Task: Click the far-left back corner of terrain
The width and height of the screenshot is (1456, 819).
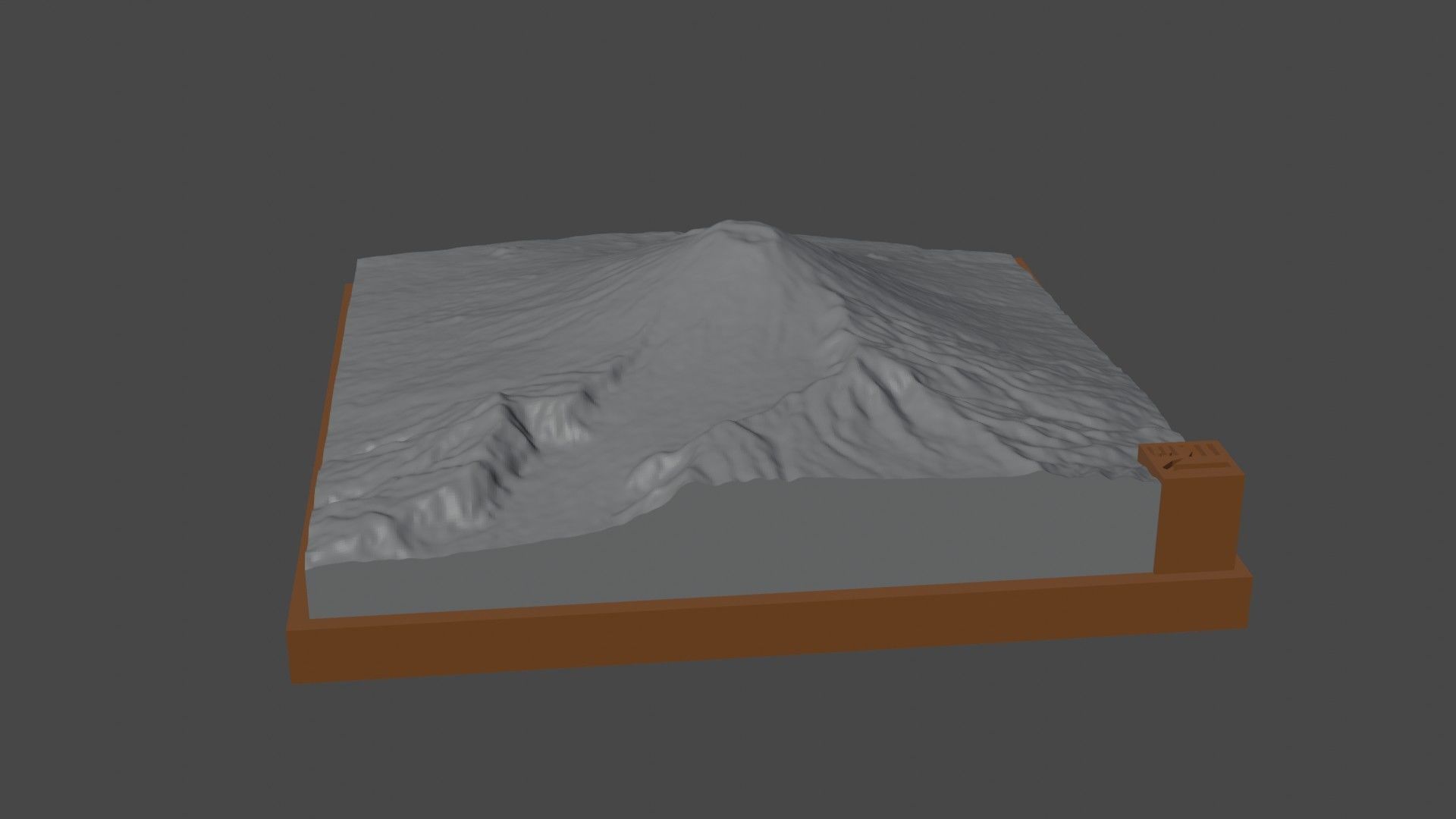Action: click(x=362, y=262)
